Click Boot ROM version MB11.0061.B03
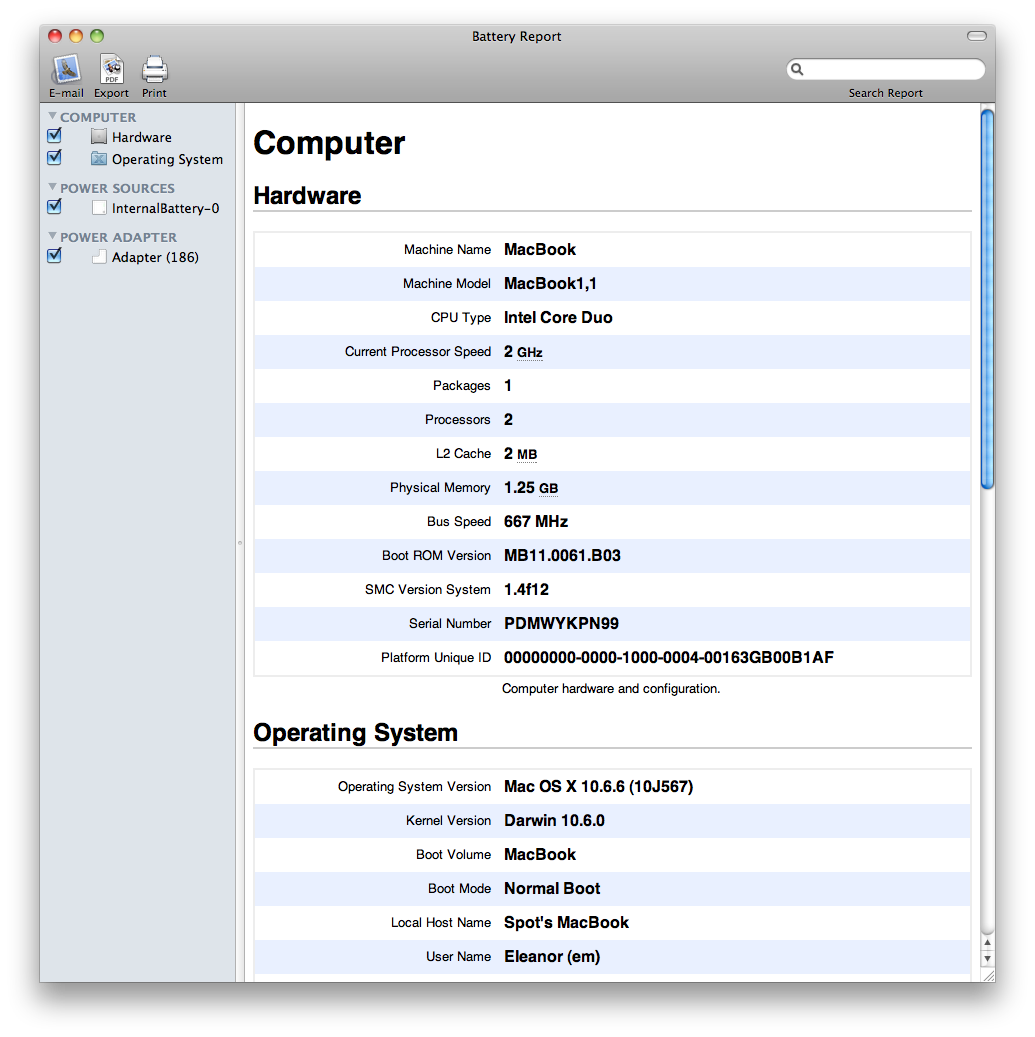 pos(562,556)
